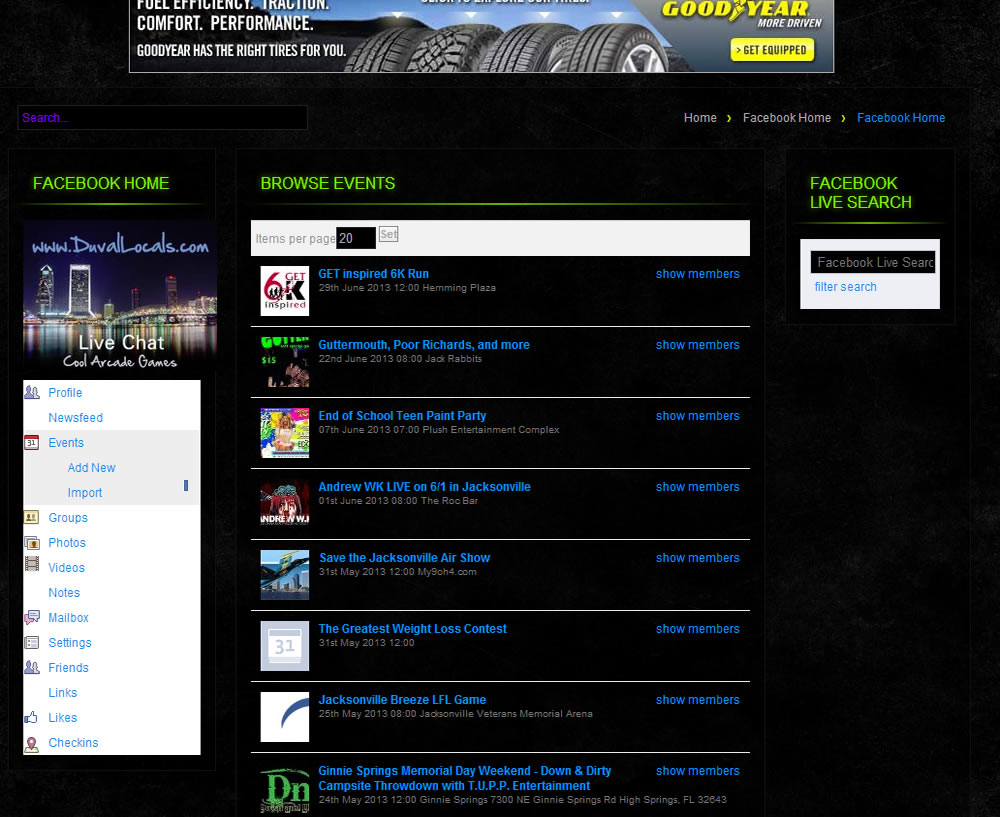This screenshot has width=1000, height=817.
Task: Show members for Jacksonville Air Show
Action: coord(698,557)
